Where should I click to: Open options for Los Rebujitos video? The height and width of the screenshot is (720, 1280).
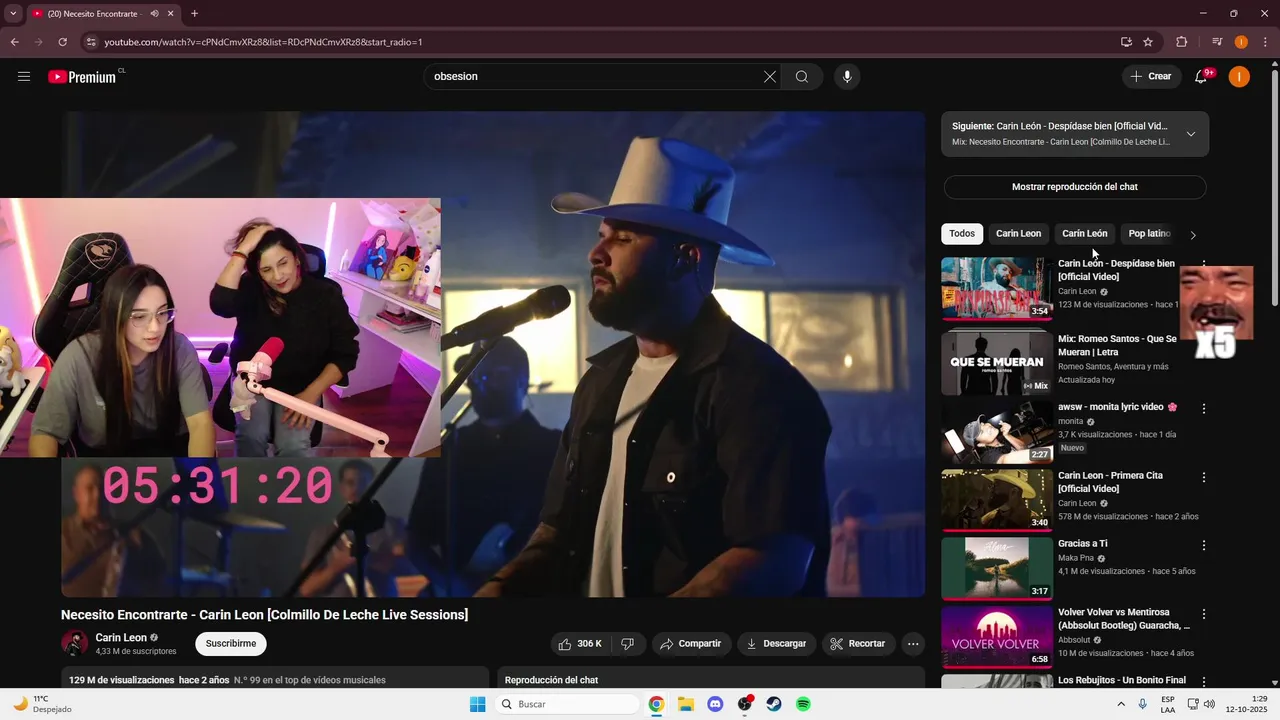coord(1204,682)
